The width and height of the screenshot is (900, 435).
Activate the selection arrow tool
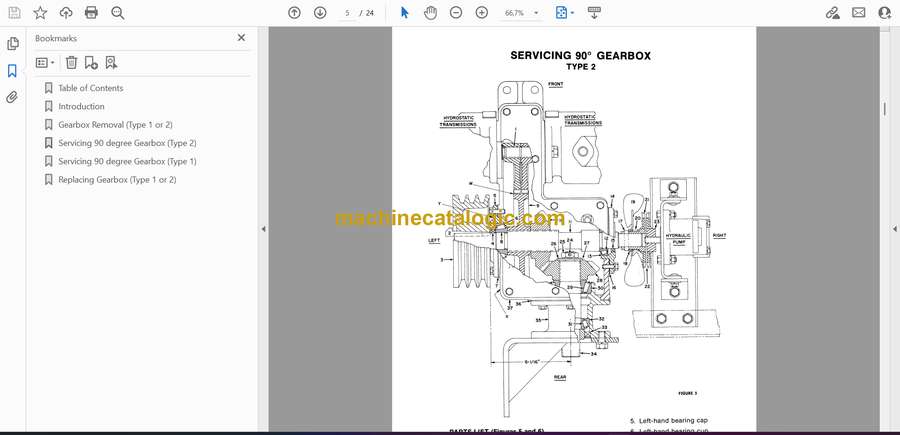(x=405, y=13)
